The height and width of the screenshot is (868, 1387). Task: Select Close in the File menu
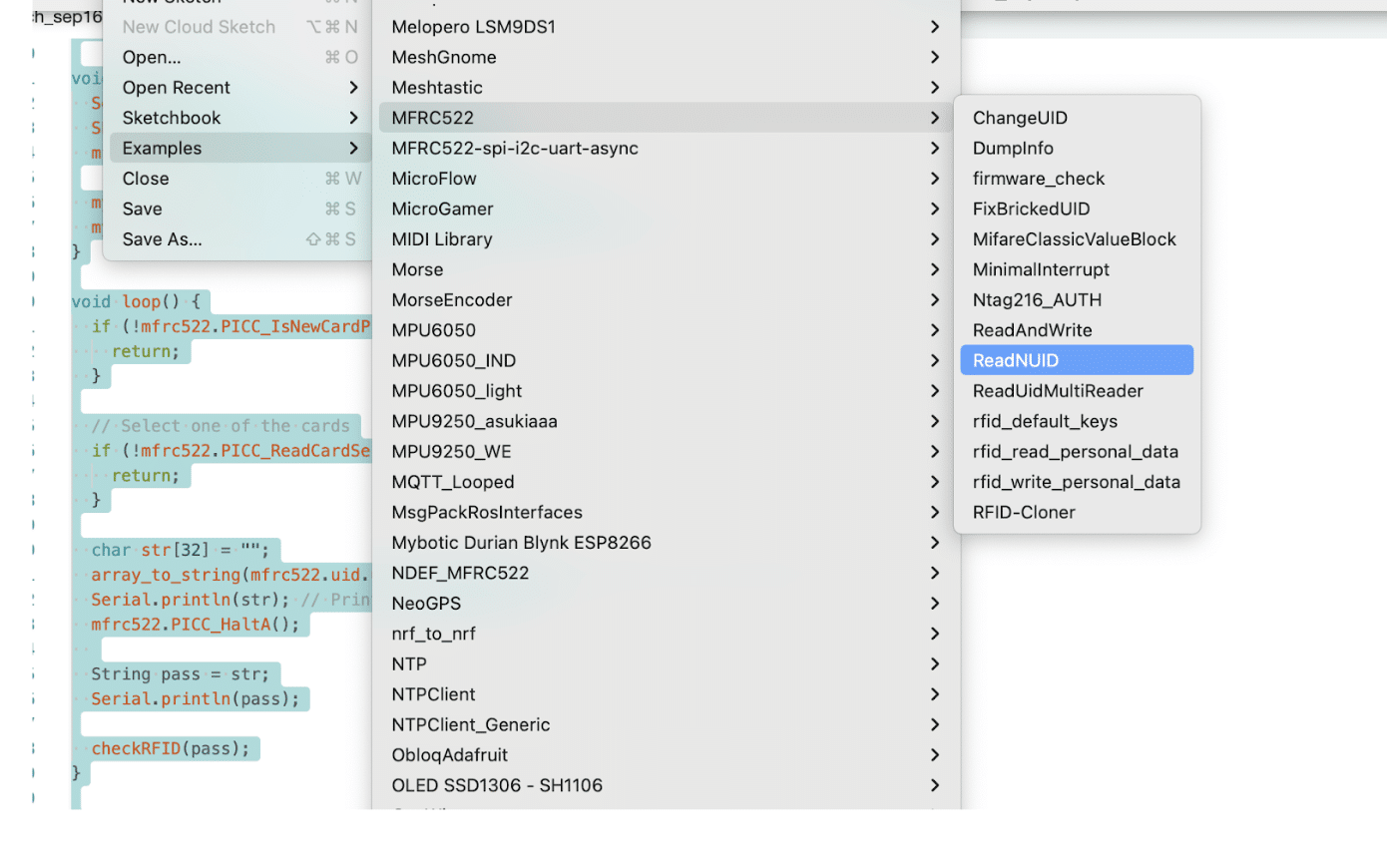coord(146,179)
